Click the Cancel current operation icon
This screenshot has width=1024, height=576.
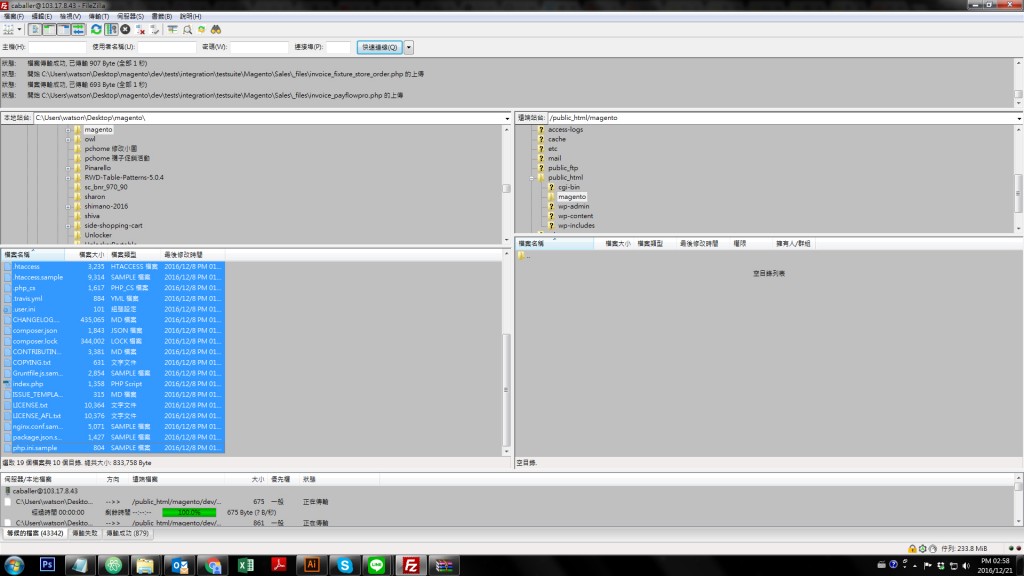(125, 29)
